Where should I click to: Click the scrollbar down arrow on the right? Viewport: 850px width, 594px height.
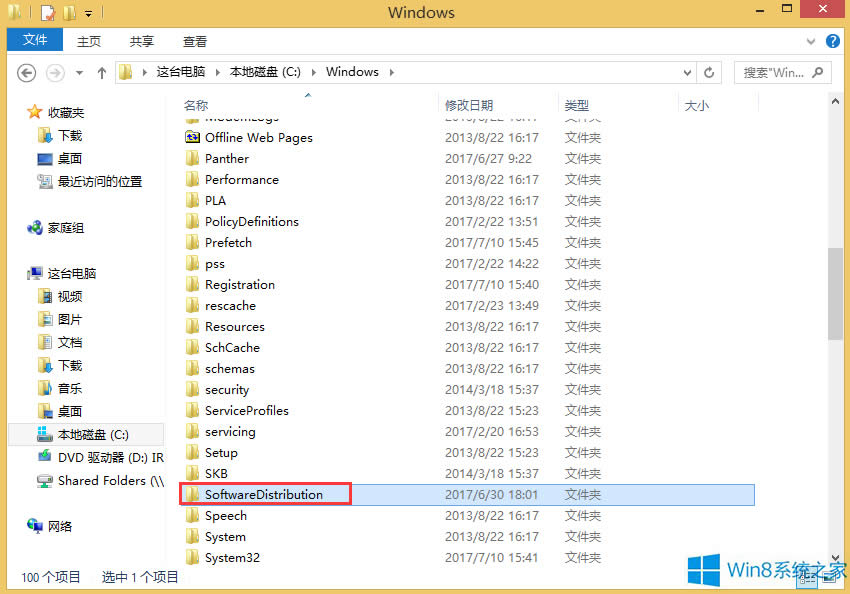(836, 559)
